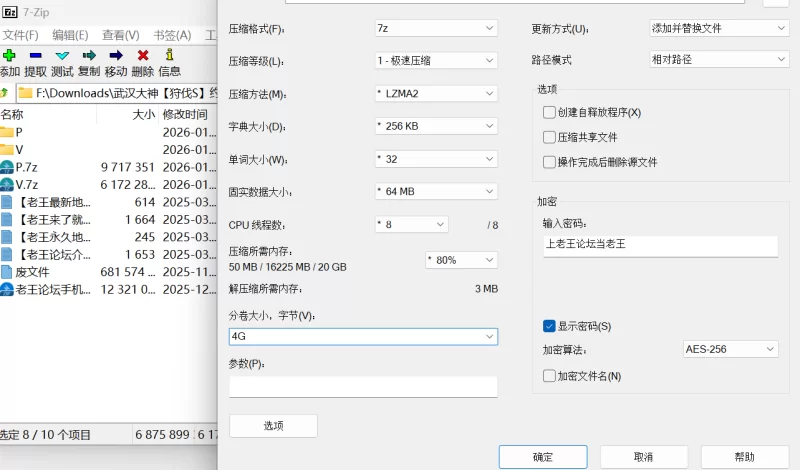Click the up-folder arrow beside address bar

[x=5, y=93]
